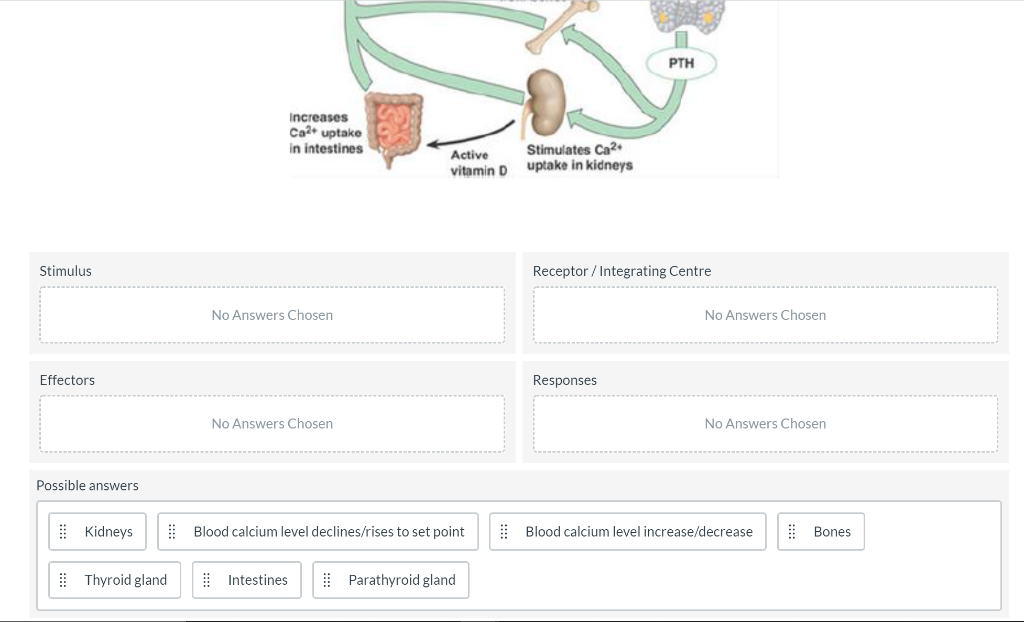This screenshot has width=1024, height=622.
Task: Click the drag handle on Thyroid gland tile
Action: point(62,580)
